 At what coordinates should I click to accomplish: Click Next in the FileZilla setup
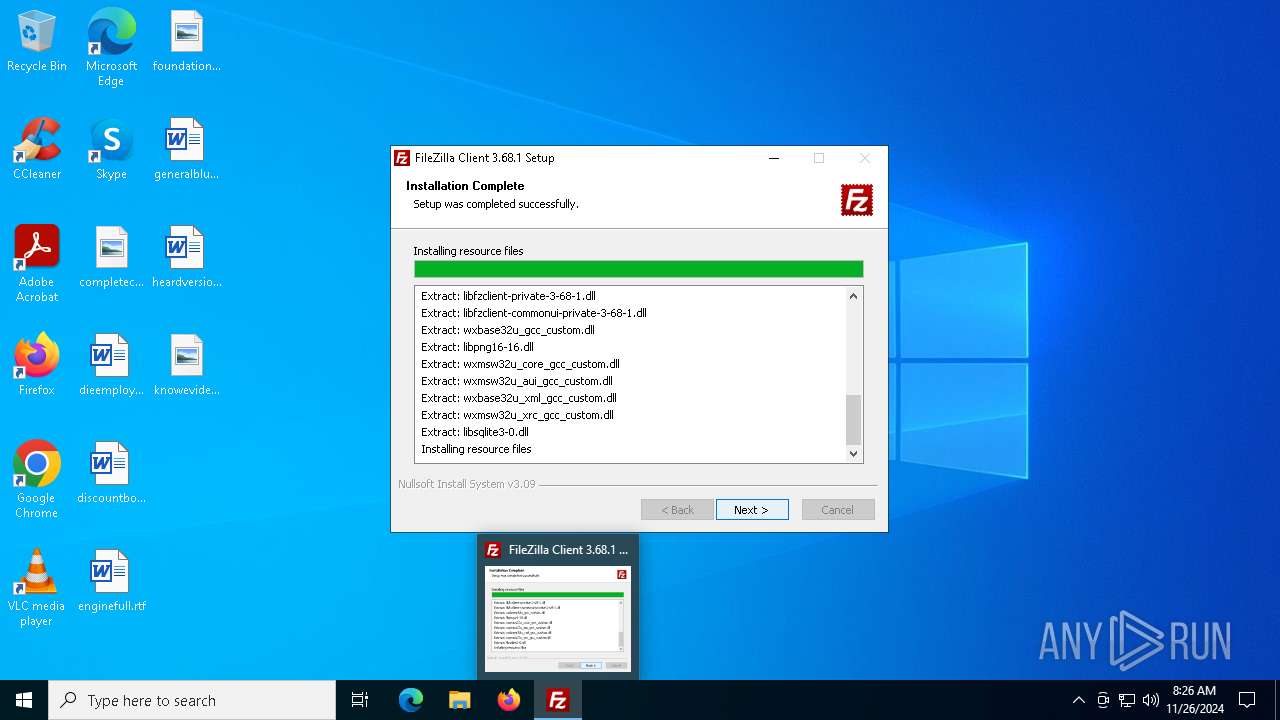(752, 510)
